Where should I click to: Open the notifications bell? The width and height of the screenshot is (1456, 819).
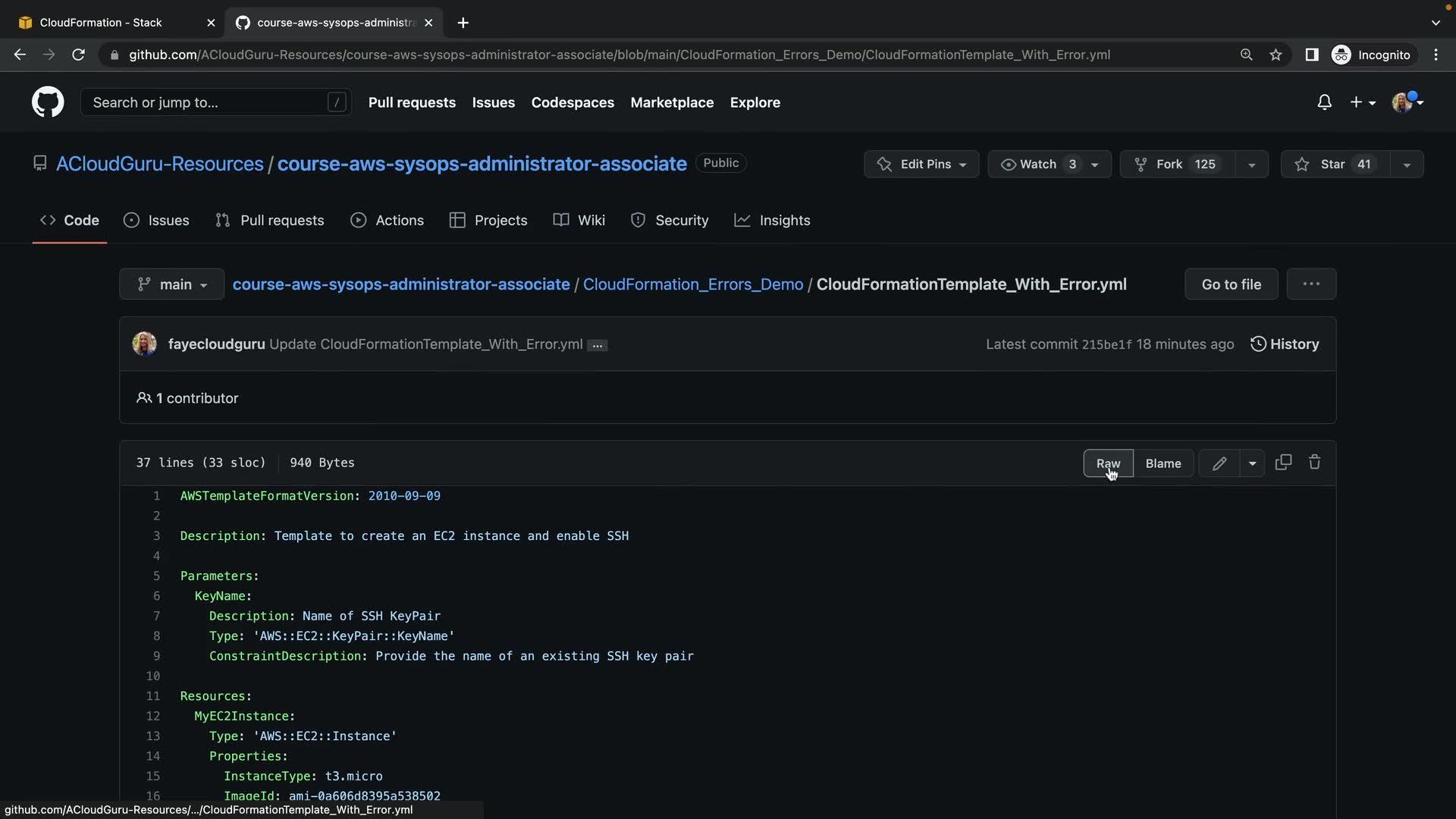click(1324, 102)
